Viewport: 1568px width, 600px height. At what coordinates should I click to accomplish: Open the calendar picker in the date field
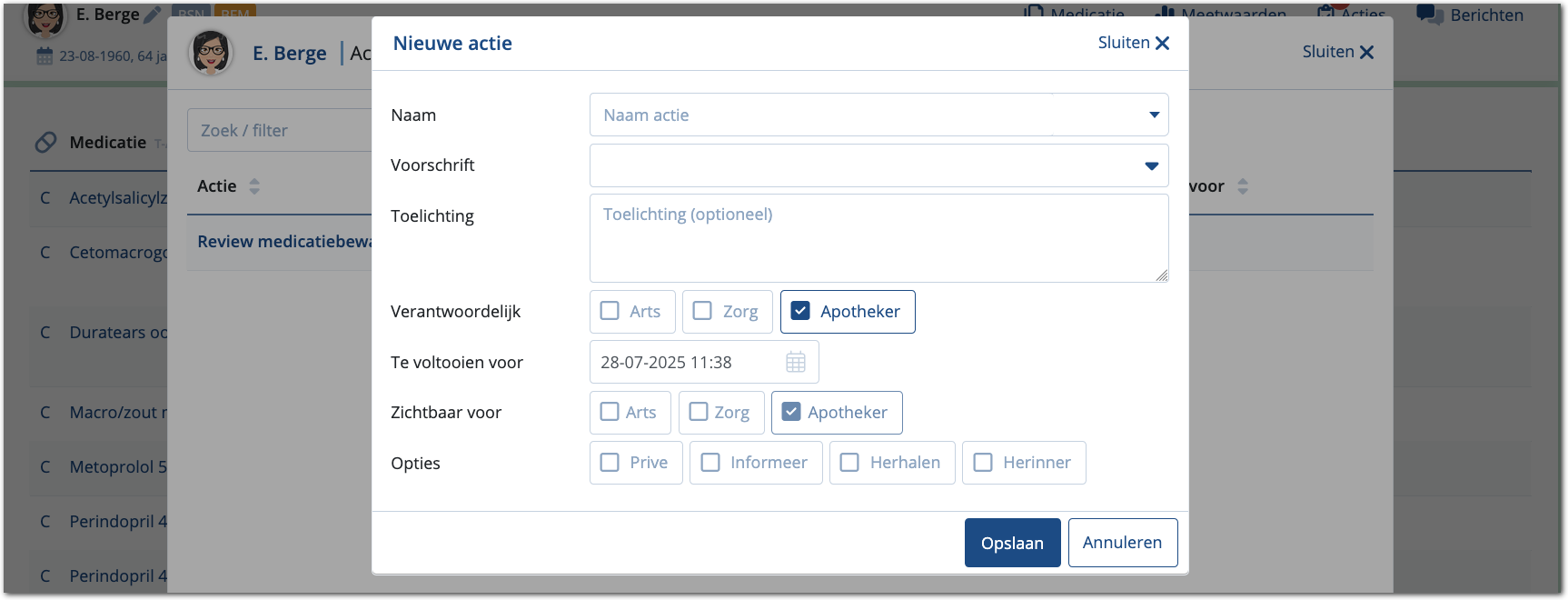(x=796, y=362)
